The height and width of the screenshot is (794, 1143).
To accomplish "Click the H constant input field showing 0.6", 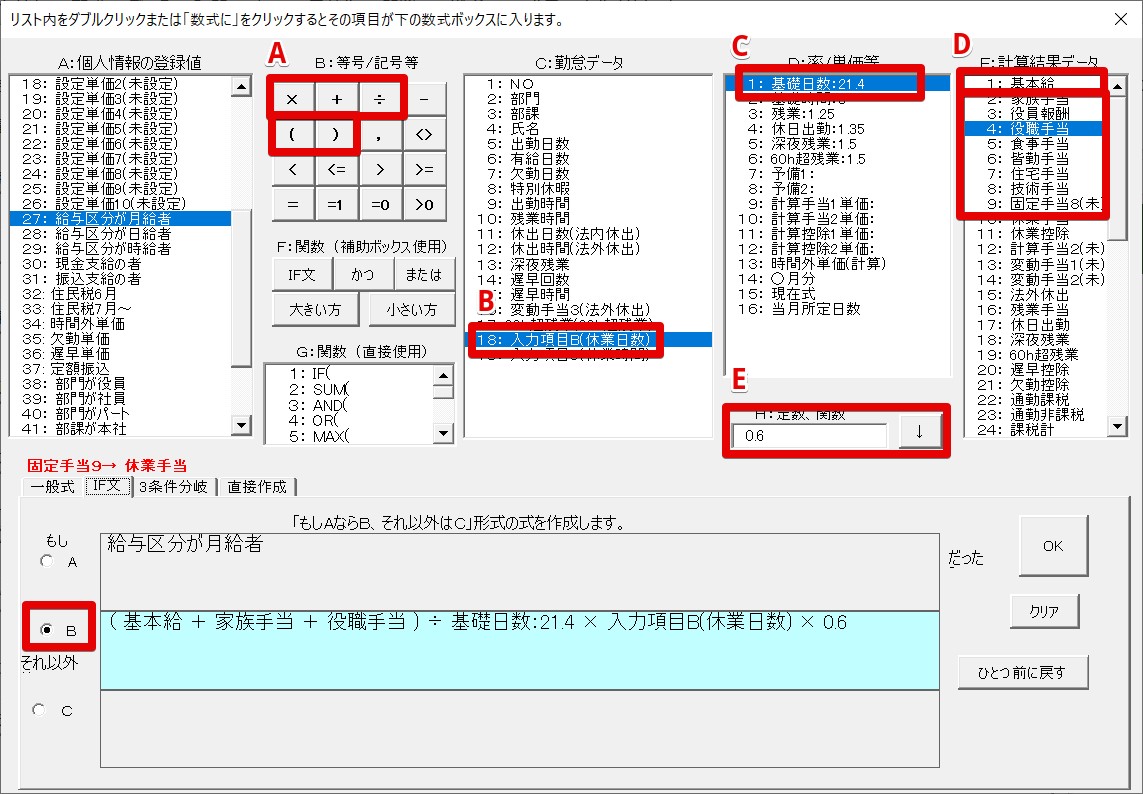I will tap(808, 436).
